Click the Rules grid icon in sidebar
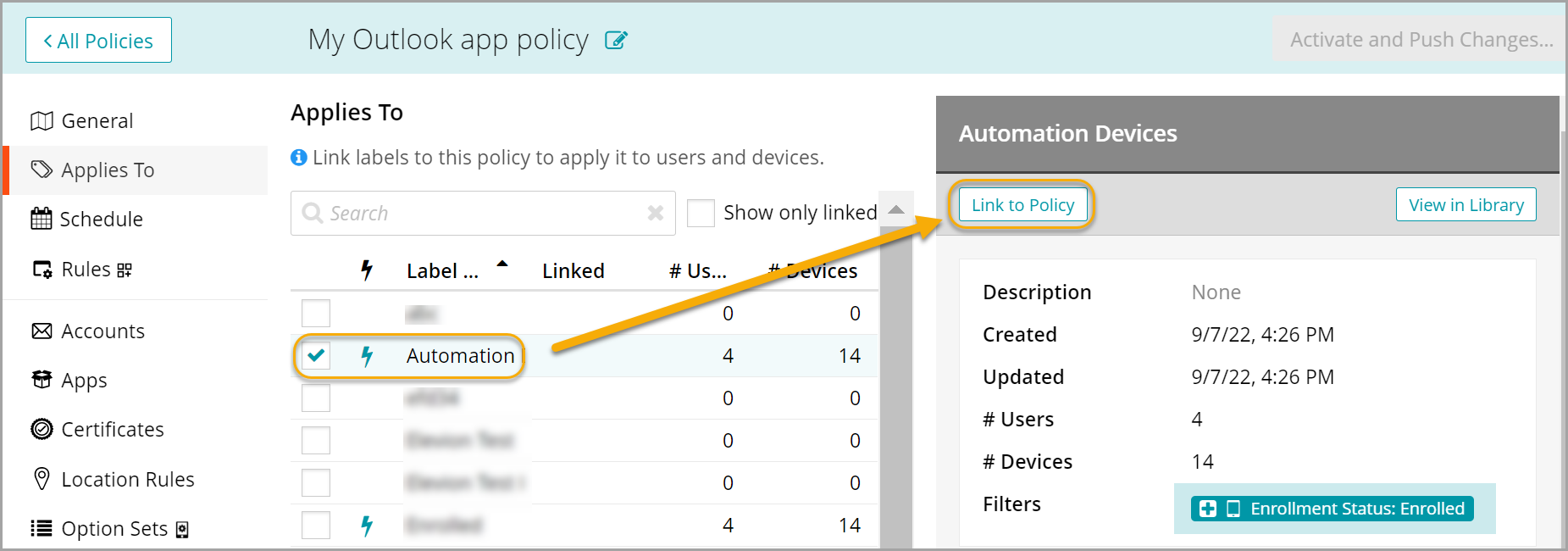Image resolution: width=1568 pixels, height=551 pixels. (125, 270)
